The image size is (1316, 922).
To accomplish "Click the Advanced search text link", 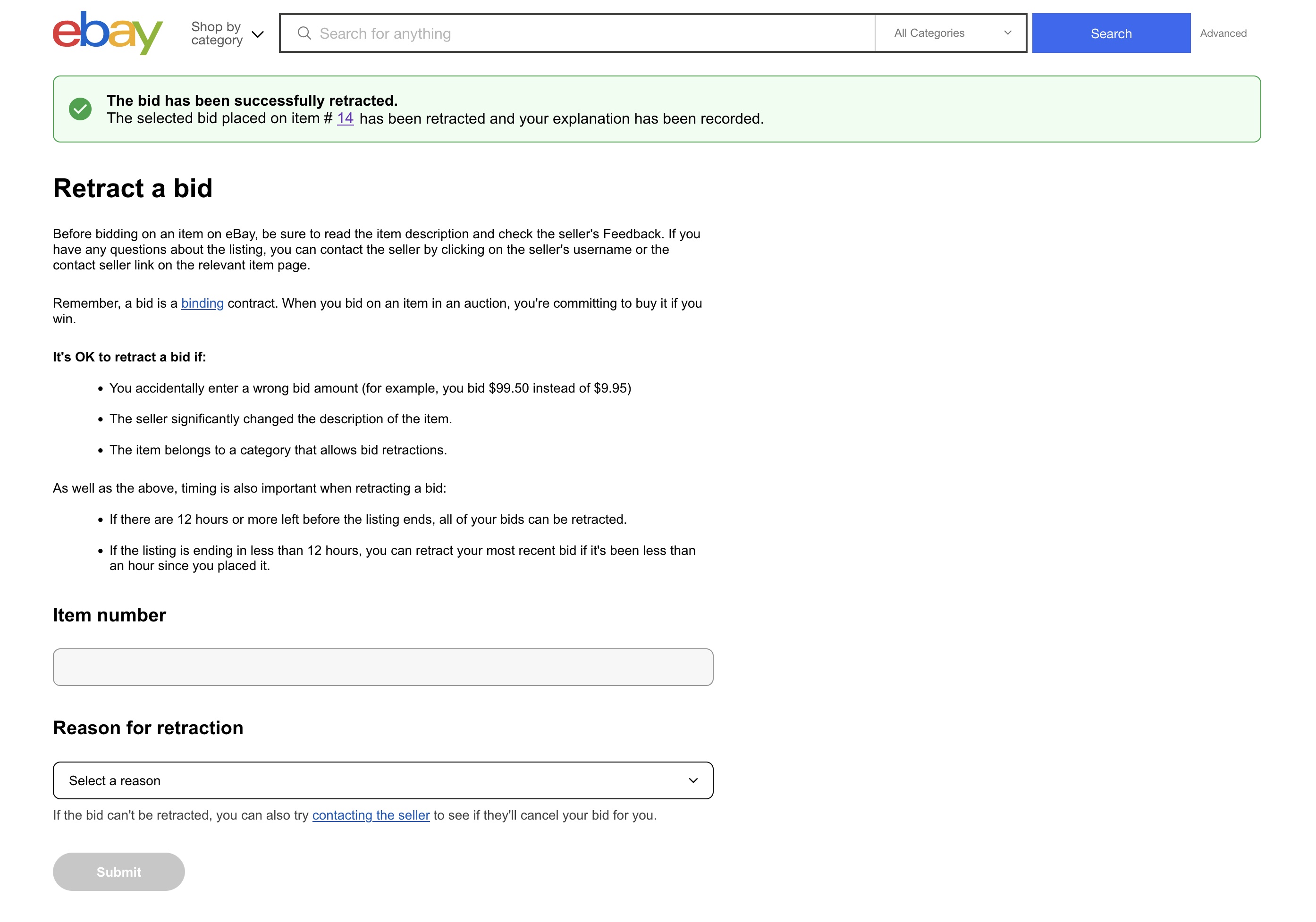I will (1223, 33).
